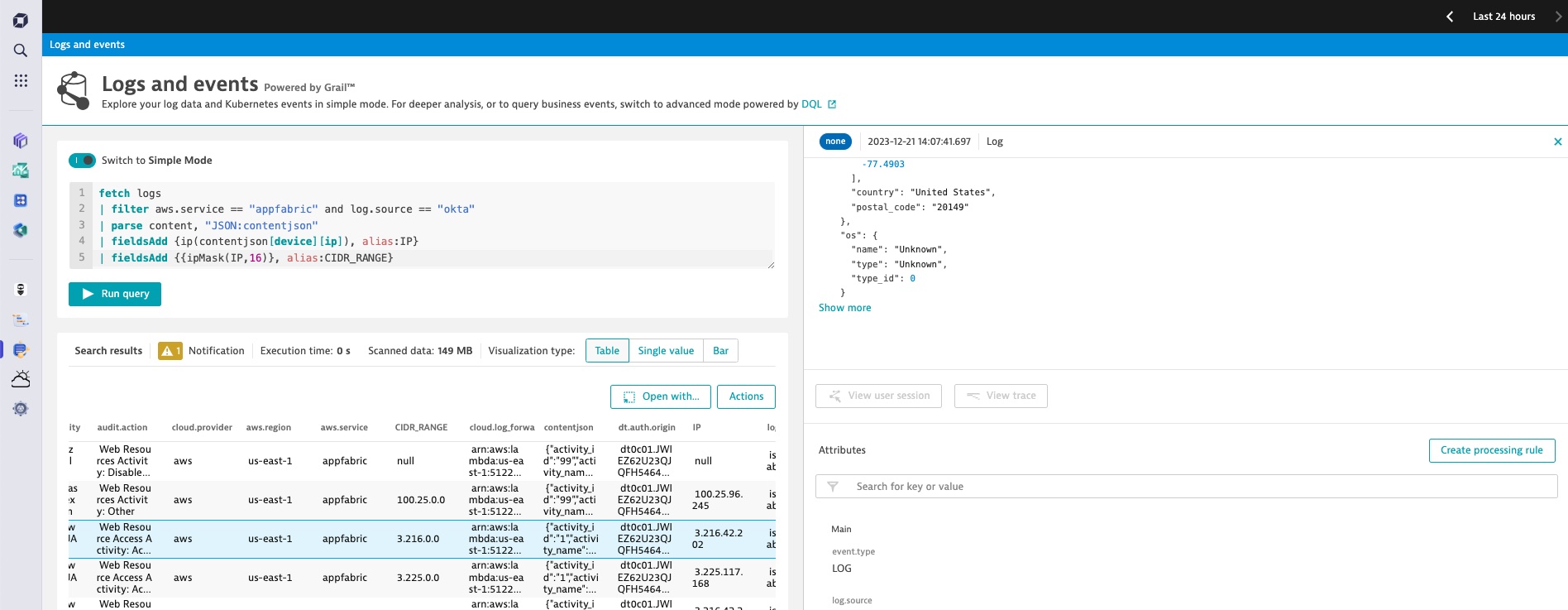Open the purple cube app in sidebar
This screenshot has width=1568, height=610.
pos(21,141)
